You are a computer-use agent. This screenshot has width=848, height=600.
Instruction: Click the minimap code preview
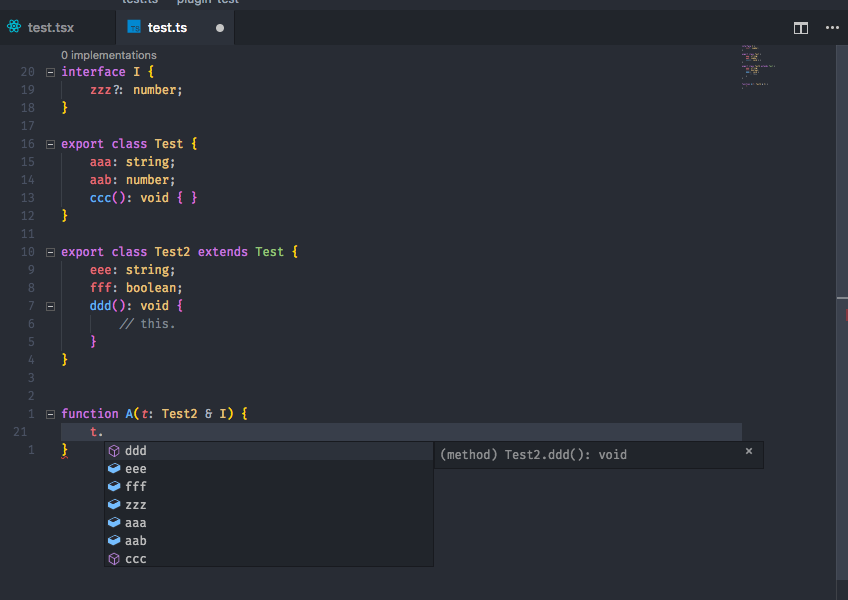pos(758,67)
